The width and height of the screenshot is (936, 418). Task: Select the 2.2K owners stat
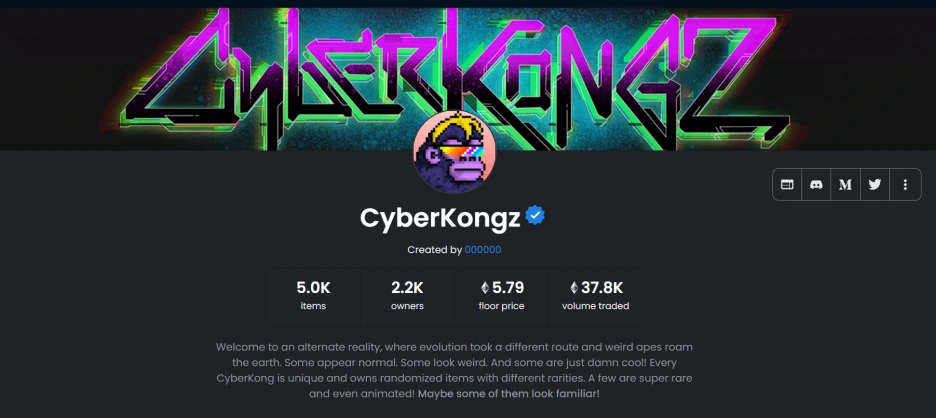(x=407, y=296)
